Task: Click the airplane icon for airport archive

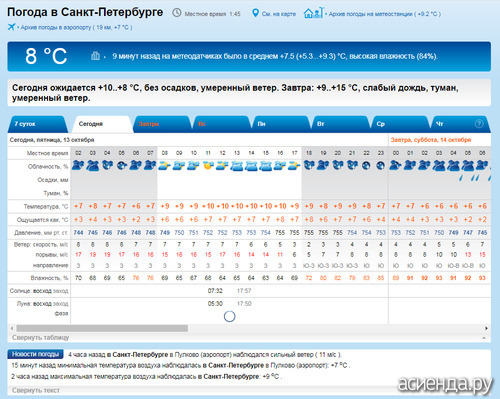Action: click(x=11, y=27)
